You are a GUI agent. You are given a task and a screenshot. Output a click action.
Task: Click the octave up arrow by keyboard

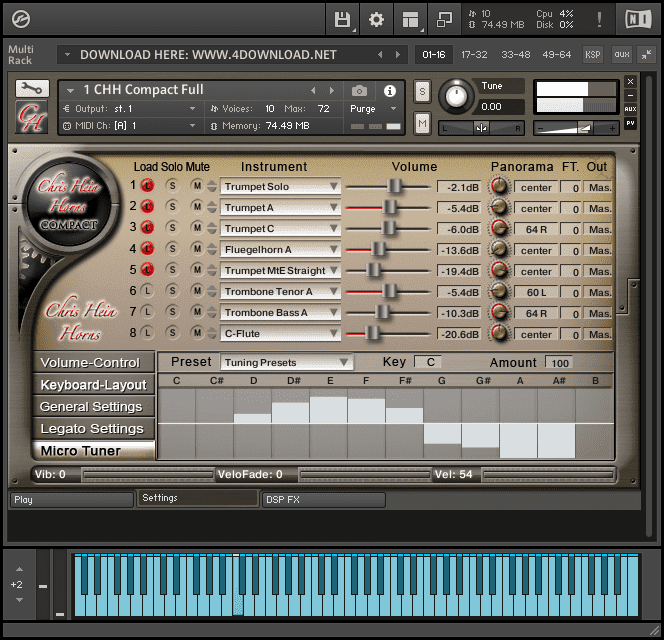pyautogui.click(x=19, y=569)
